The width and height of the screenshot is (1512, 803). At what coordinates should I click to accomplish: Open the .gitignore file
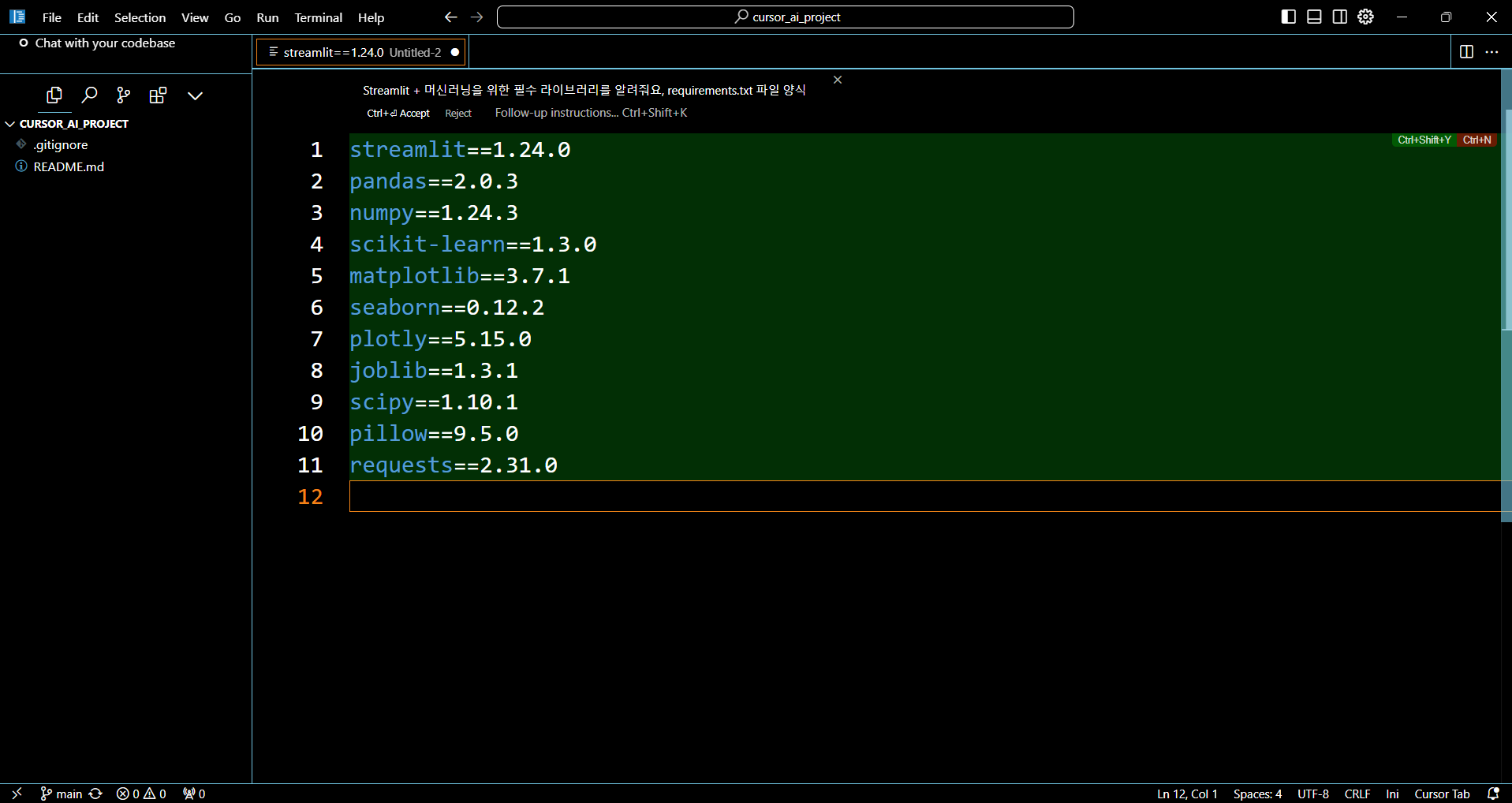tap(61, 144)
